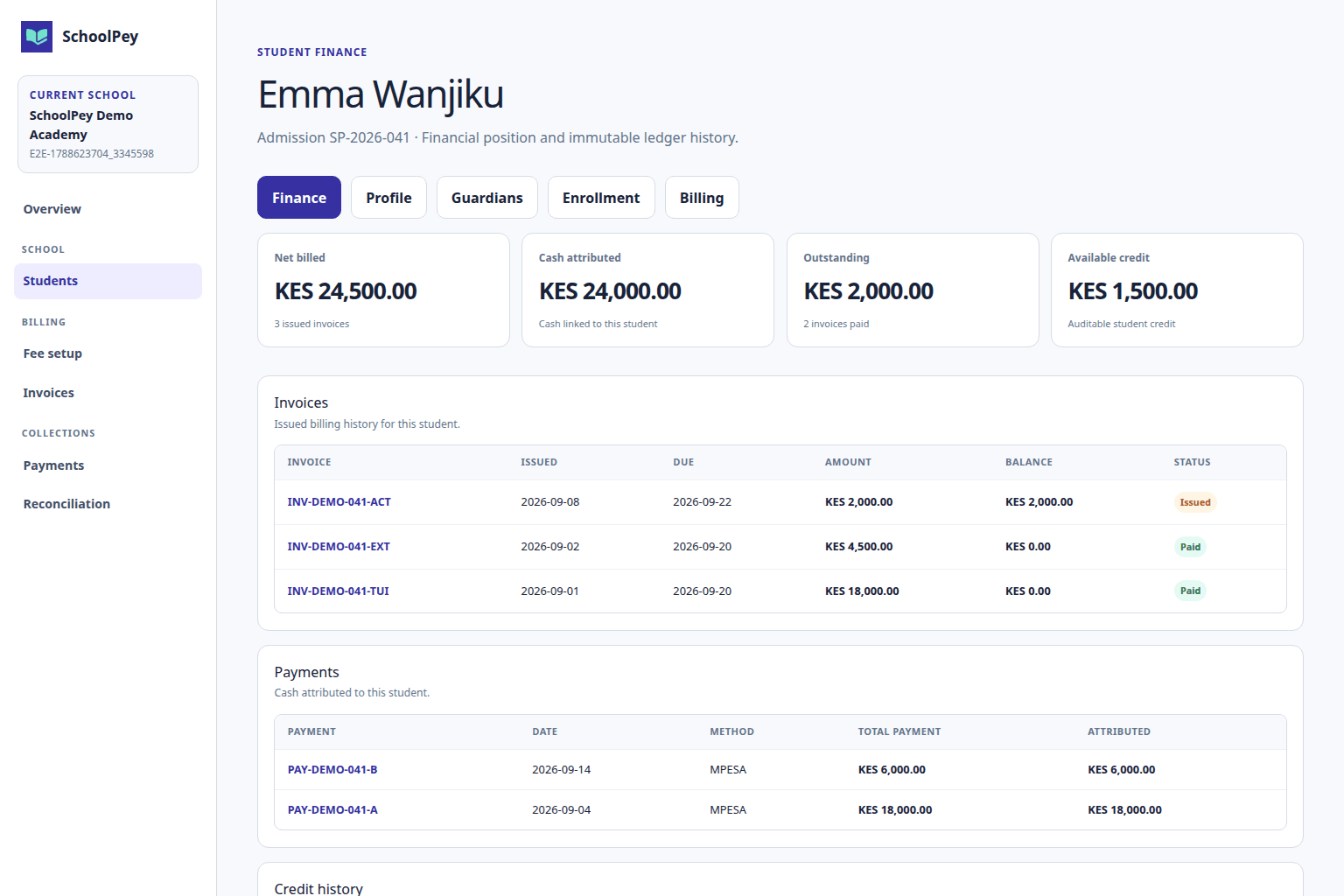This screenshot has width=1344, height=896.
Task: Open the Finance tab
Action: (x=299, y=198)
